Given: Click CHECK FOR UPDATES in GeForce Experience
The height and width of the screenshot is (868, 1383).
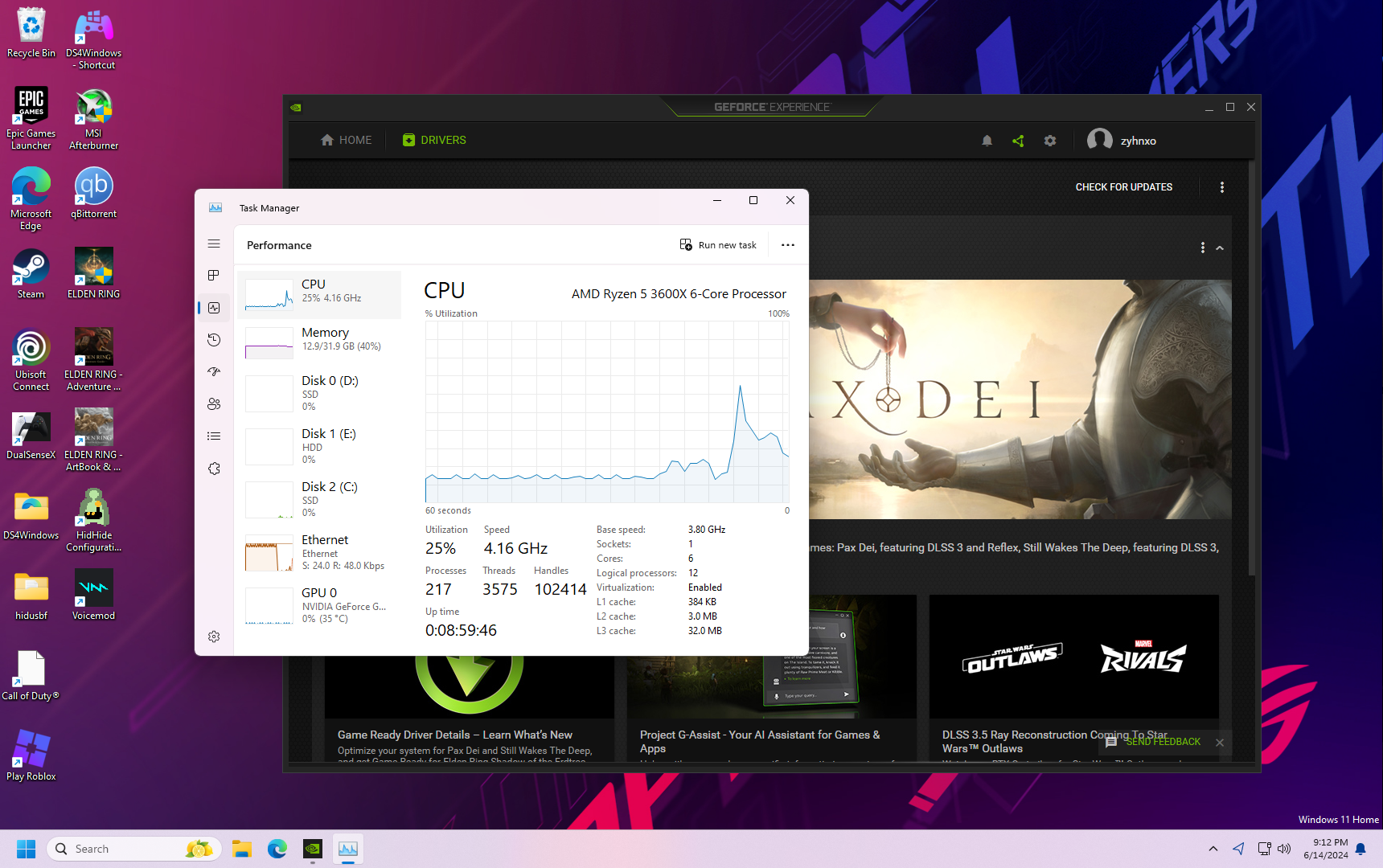Looking at the screenshot, I should pos(1123,187).
